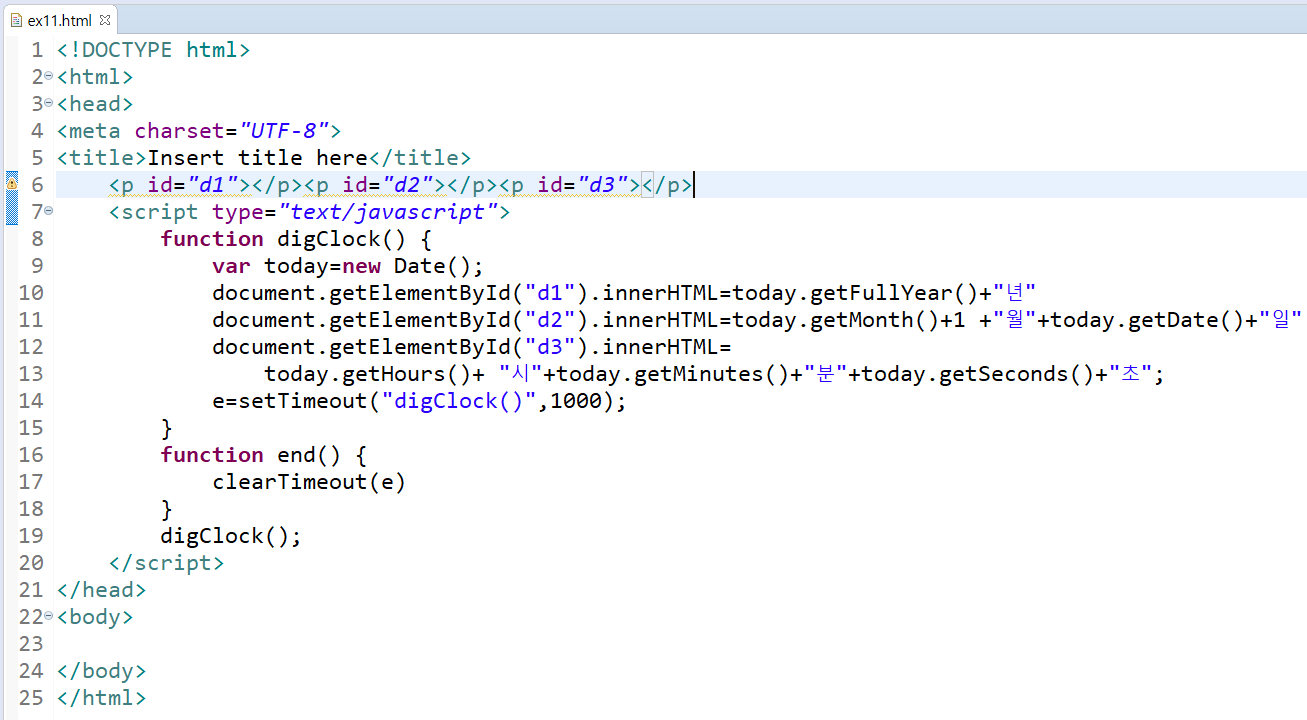Click 'setTimeout' on line 14
The height and width of the screenshot is (720, 1307).
(303, 400)
